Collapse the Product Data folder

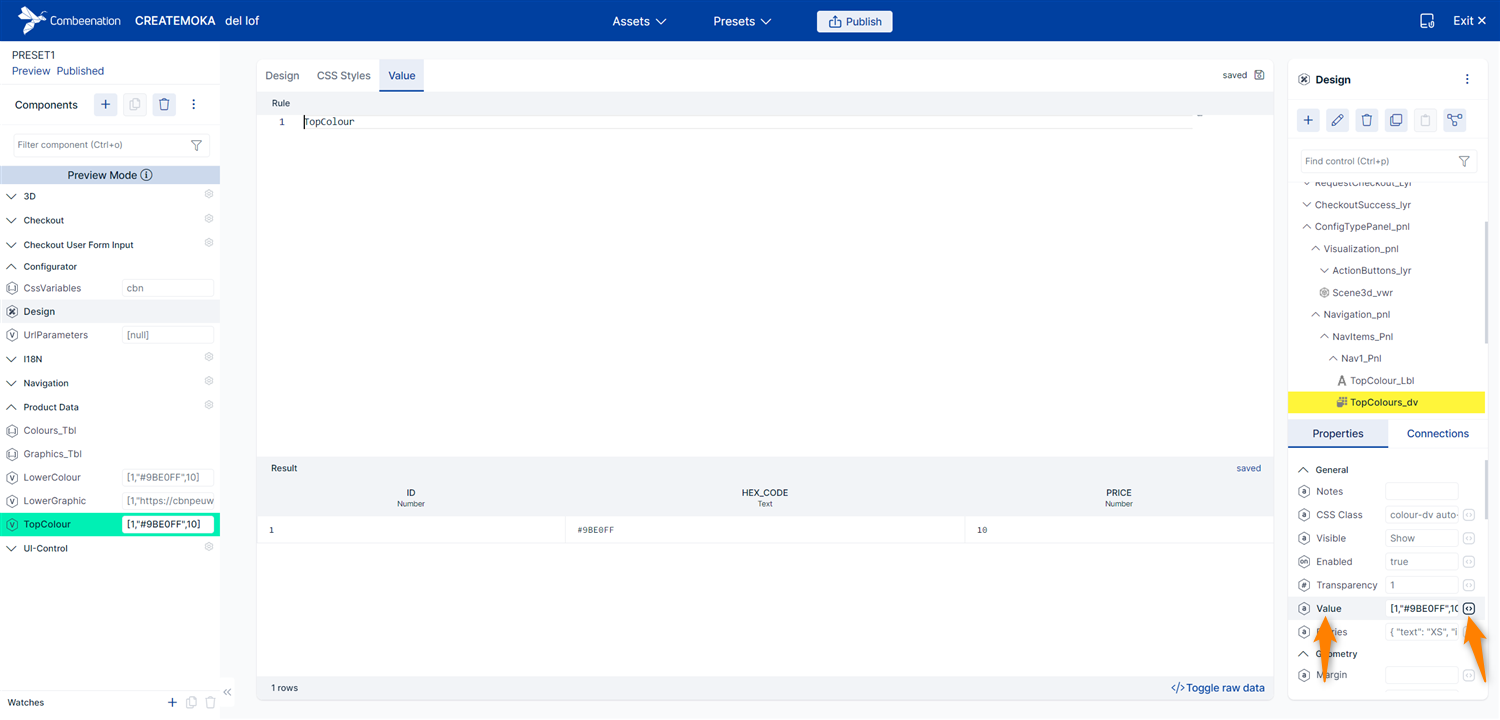(12, 407)
